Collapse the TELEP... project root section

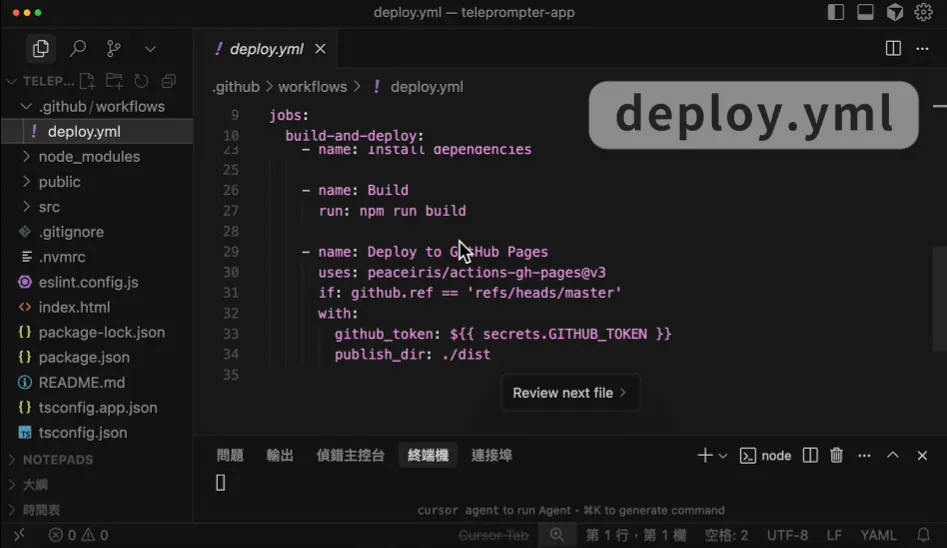[x=48, y=81]
